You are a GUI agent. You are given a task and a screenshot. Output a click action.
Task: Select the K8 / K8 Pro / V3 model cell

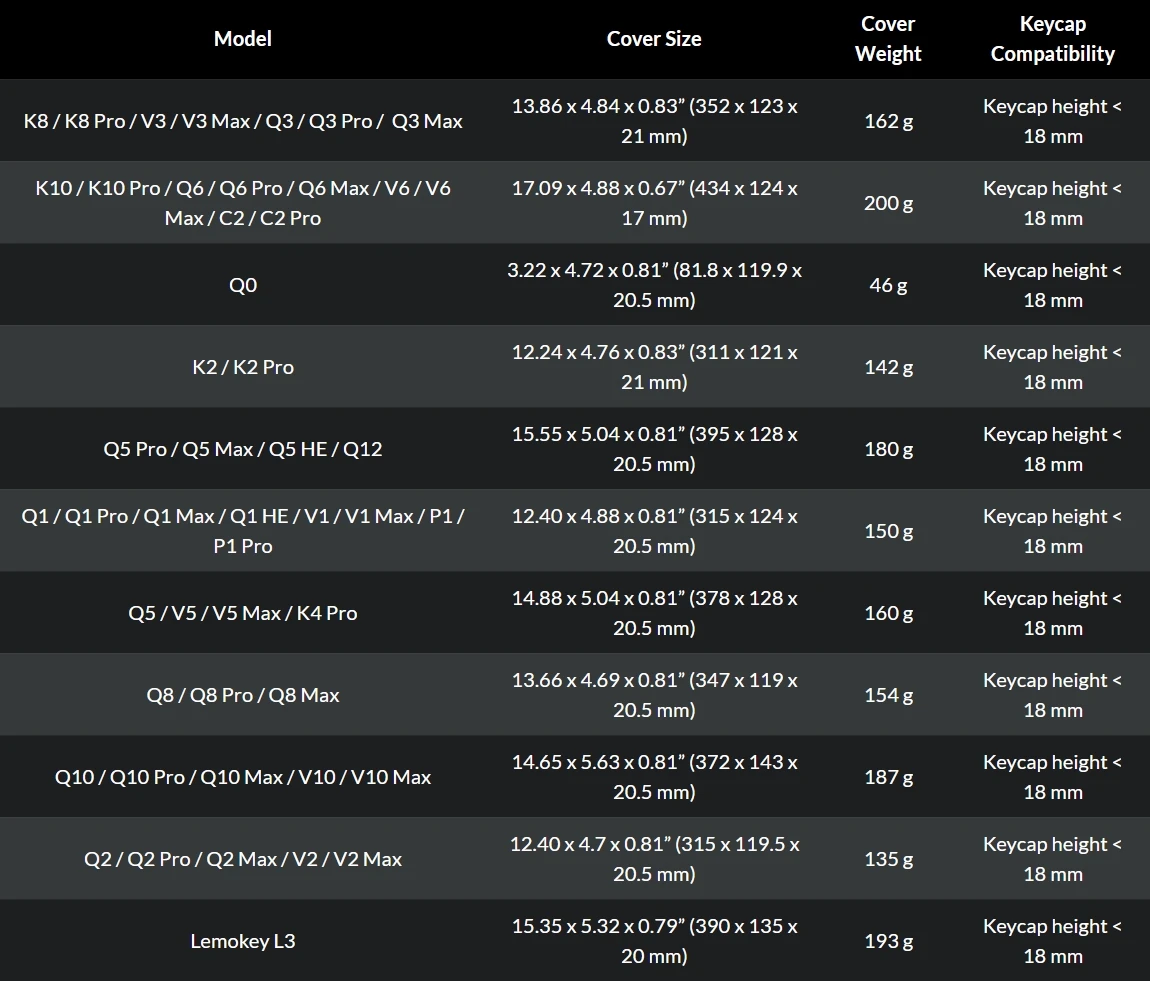[x=243, y=121]
